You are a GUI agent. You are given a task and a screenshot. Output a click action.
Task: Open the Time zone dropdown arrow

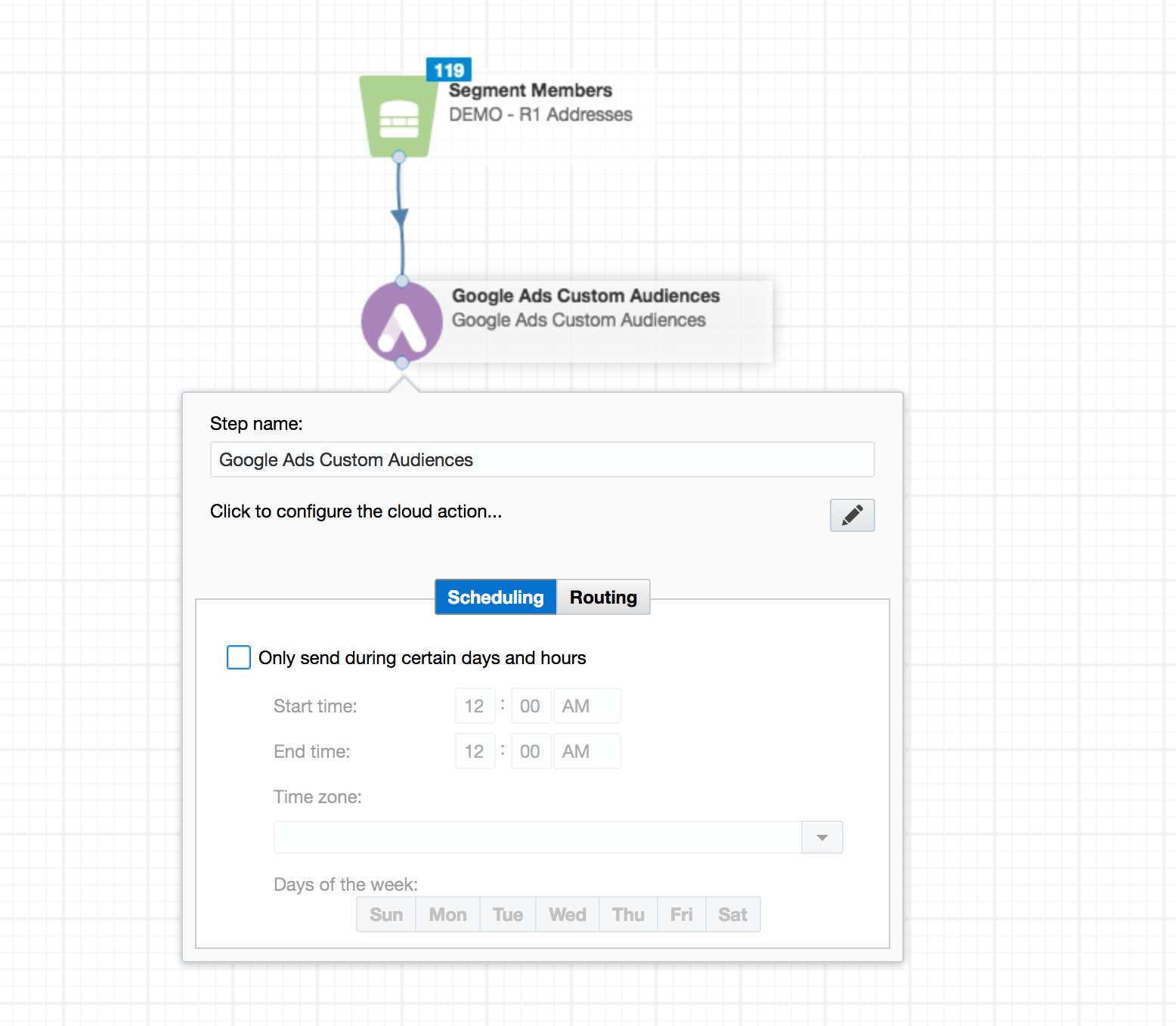(x=822, y=837)
